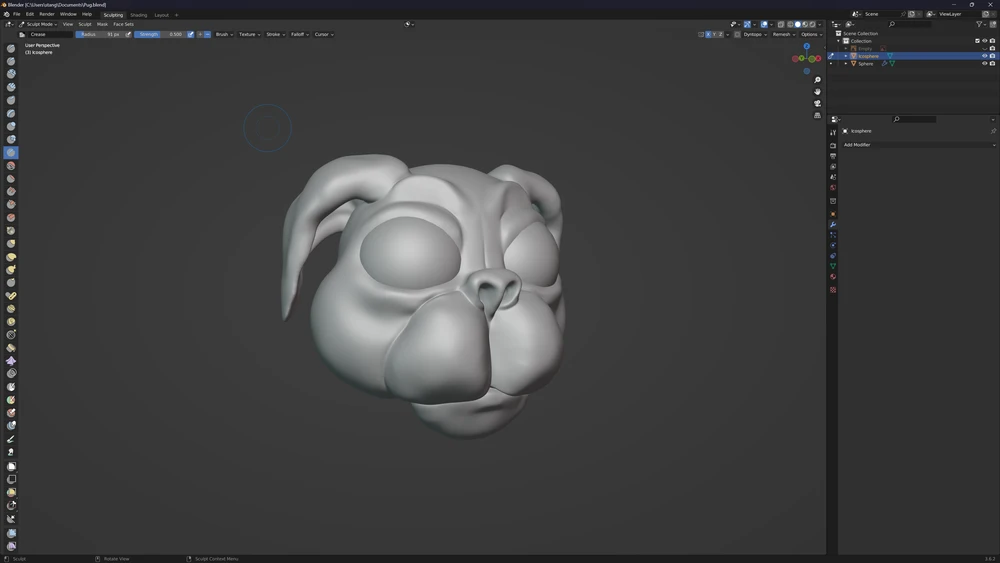
Task: Hide the Icosphere object via eye icon
Action: point(984,56)
